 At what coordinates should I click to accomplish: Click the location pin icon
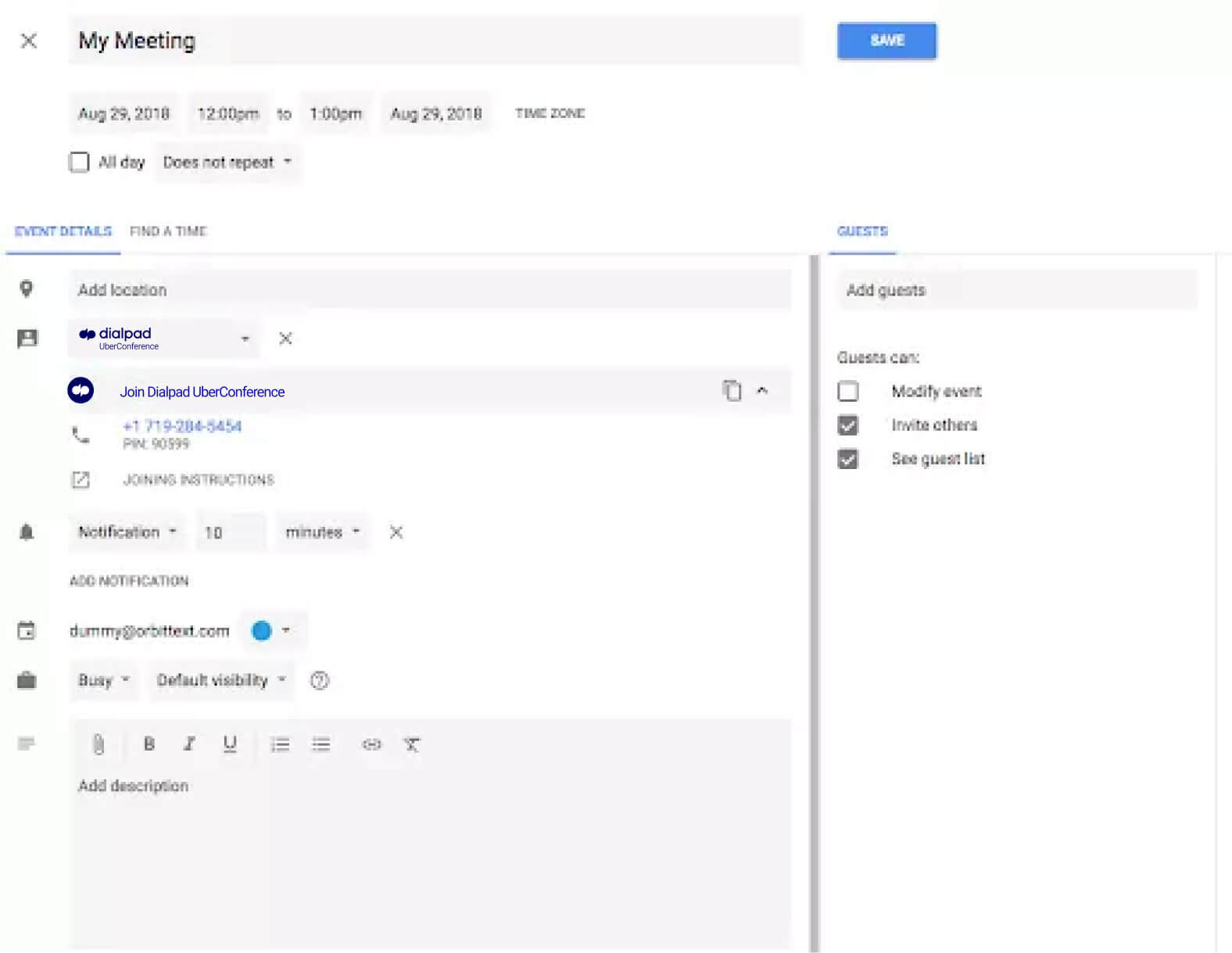[x=27, y=289]
